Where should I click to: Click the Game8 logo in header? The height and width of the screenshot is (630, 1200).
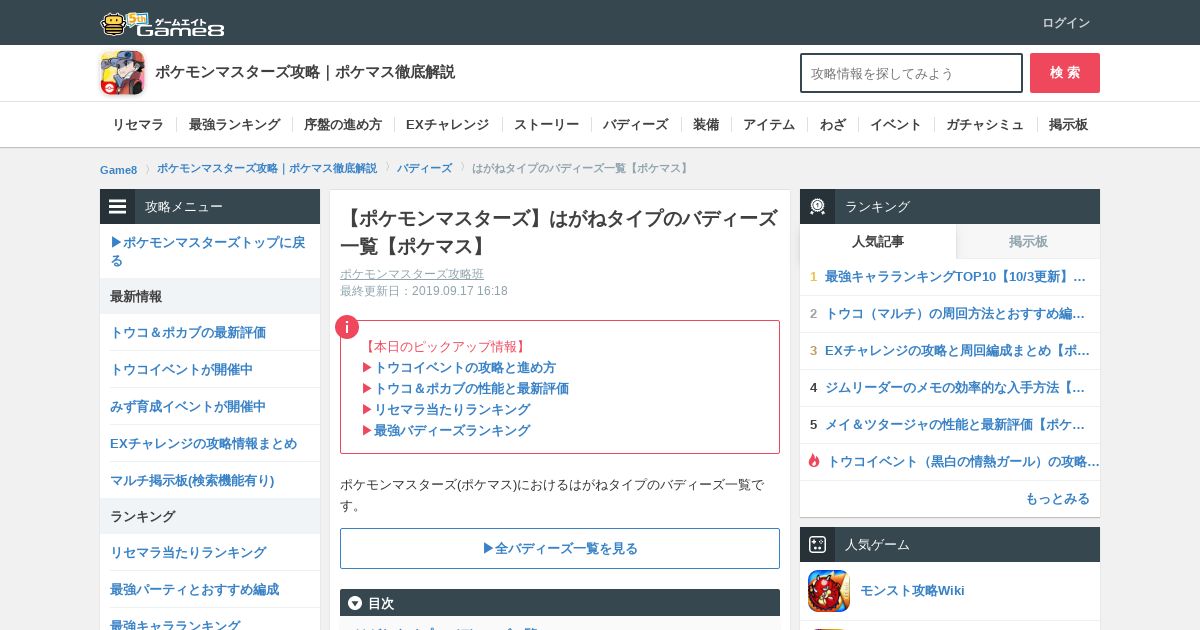[162, 23]
